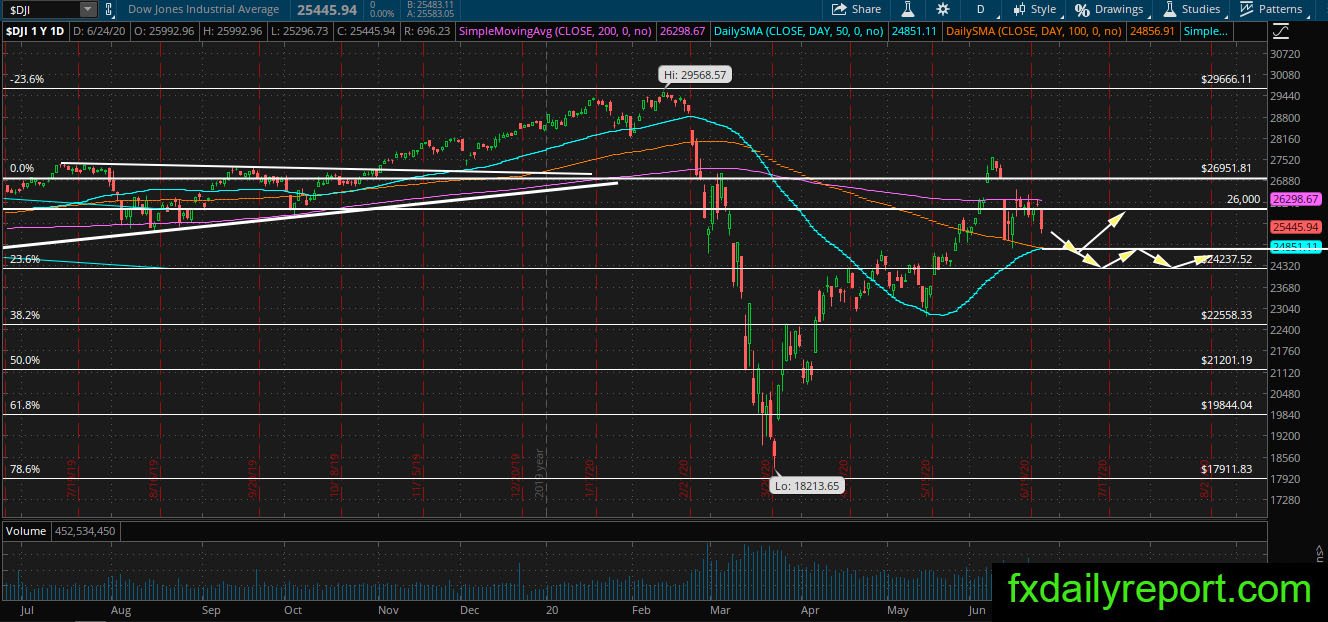Click the 26,000 price level label
The height and width of the screenshot is (622, 1328).
(x=1243, y=199)
